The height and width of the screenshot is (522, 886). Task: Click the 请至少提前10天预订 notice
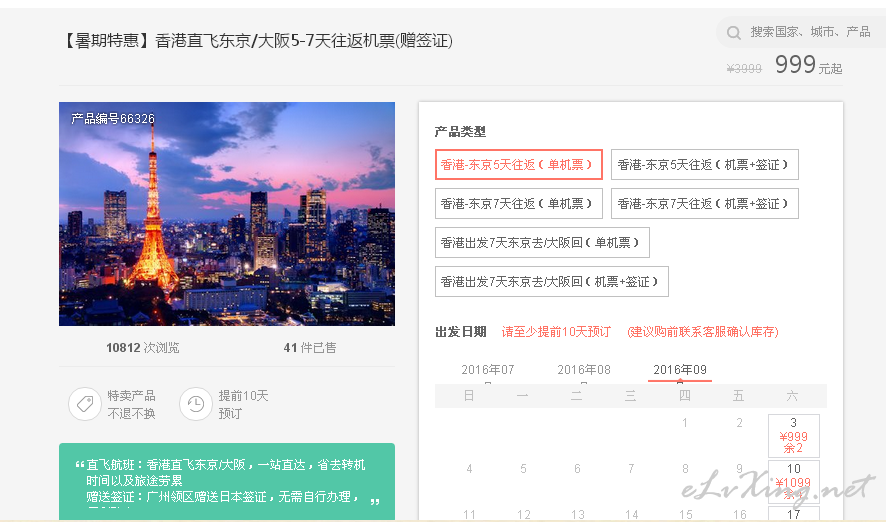click(556, 332)
